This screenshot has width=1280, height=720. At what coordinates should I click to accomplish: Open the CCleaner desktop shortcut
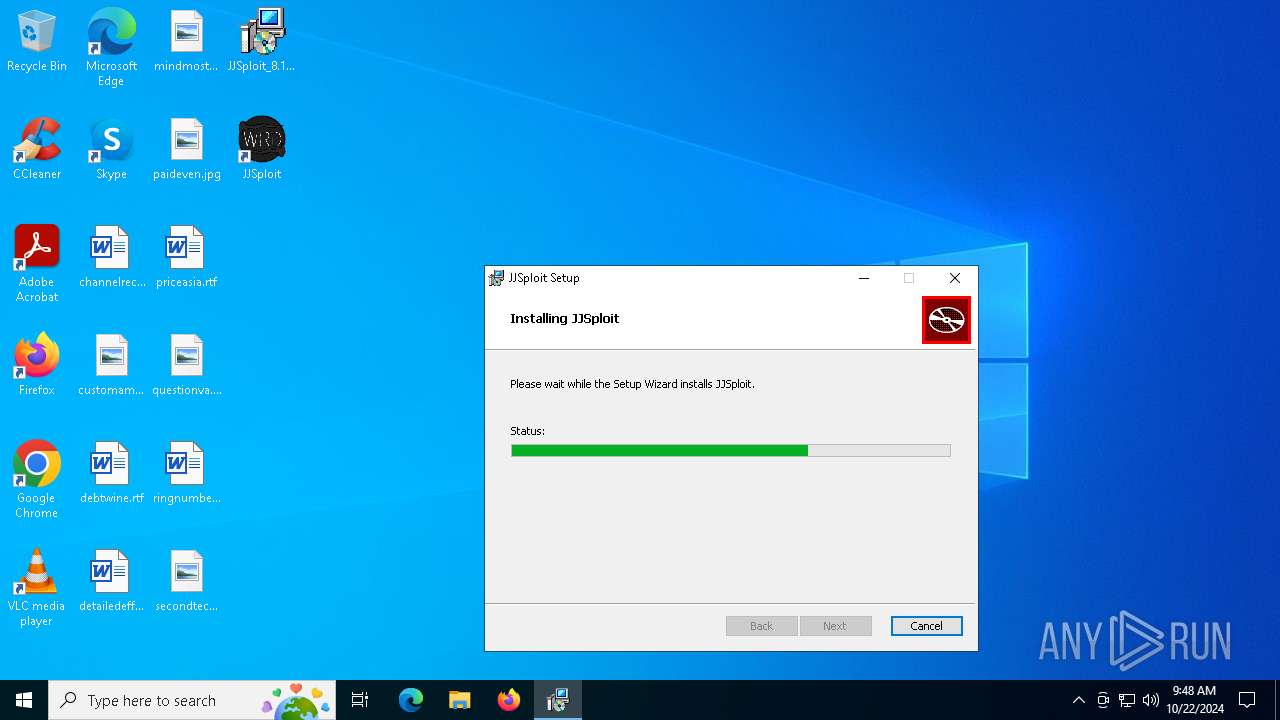[x=37, y=149]
